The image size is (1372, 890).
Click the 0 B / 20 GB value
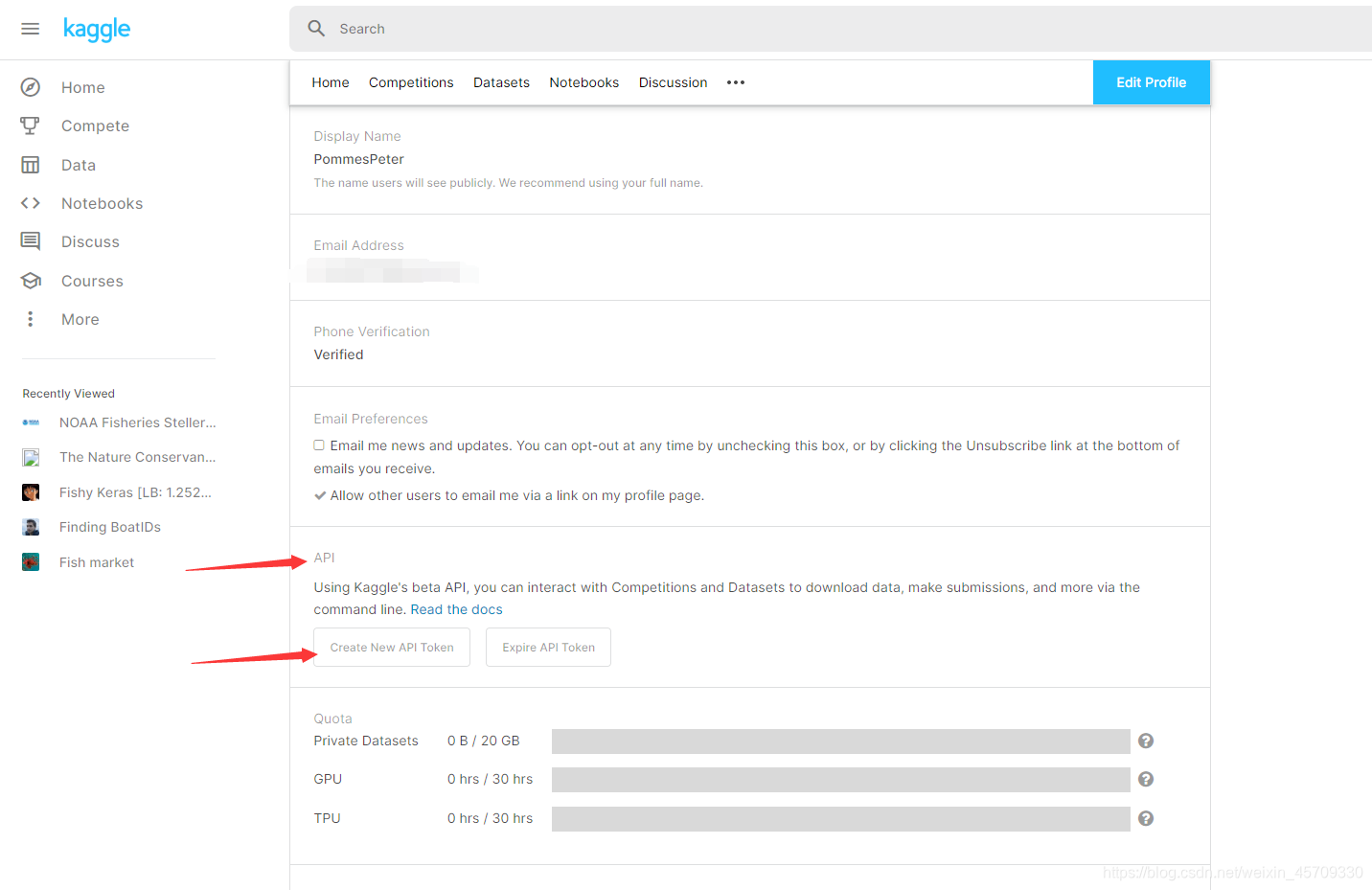pos(484,741)
